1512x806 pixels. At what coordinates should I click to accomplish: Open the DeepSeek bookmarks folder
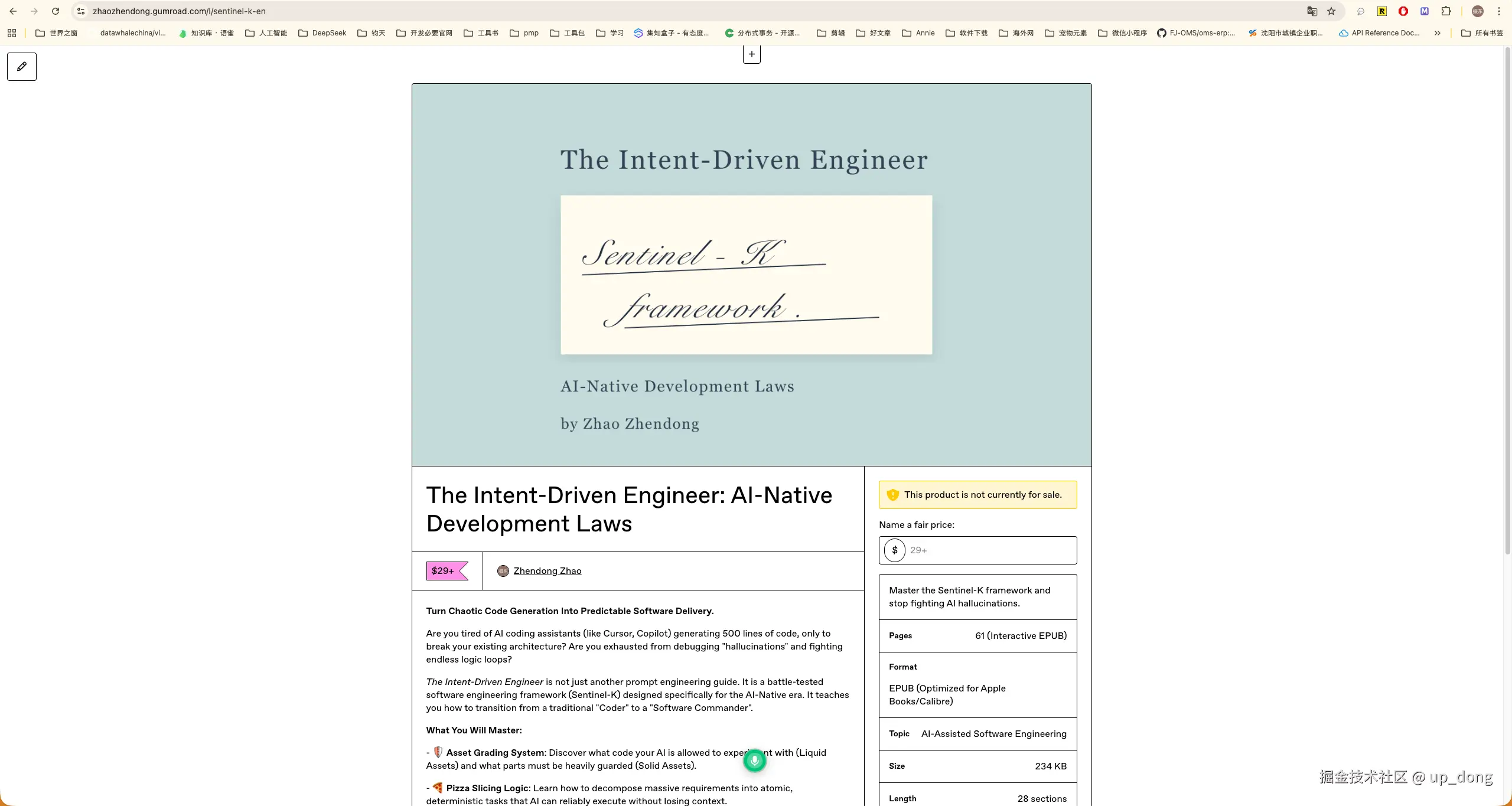click(x=322, y=33)
